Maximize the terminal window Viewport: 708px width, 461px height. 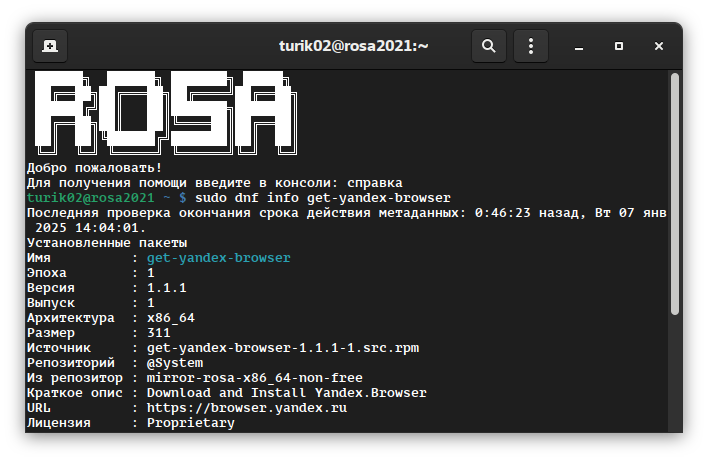pos(619,46)
